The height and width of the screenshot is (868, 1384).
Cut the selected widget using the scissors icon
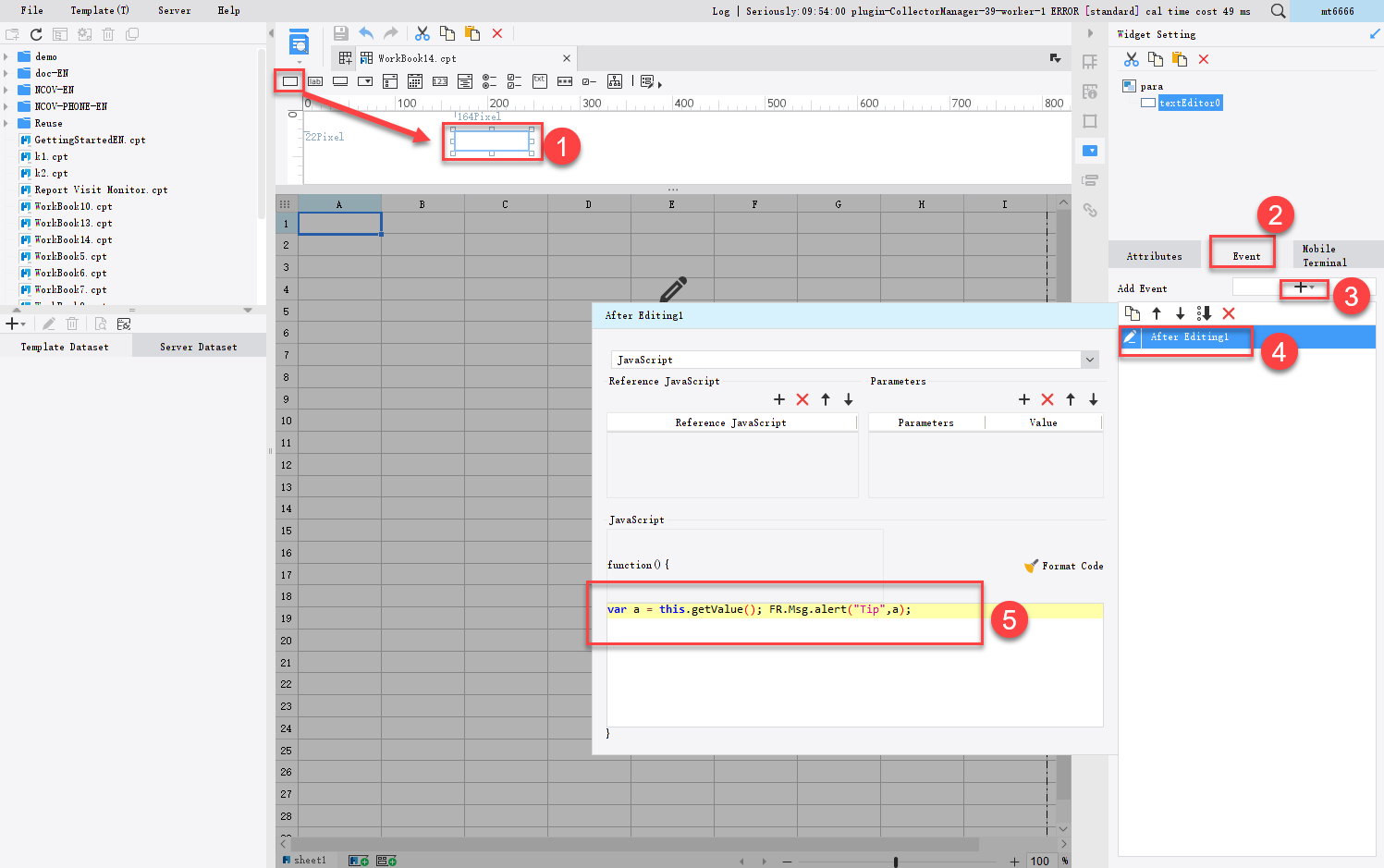pyautogui.click(x=1131, y=58)
